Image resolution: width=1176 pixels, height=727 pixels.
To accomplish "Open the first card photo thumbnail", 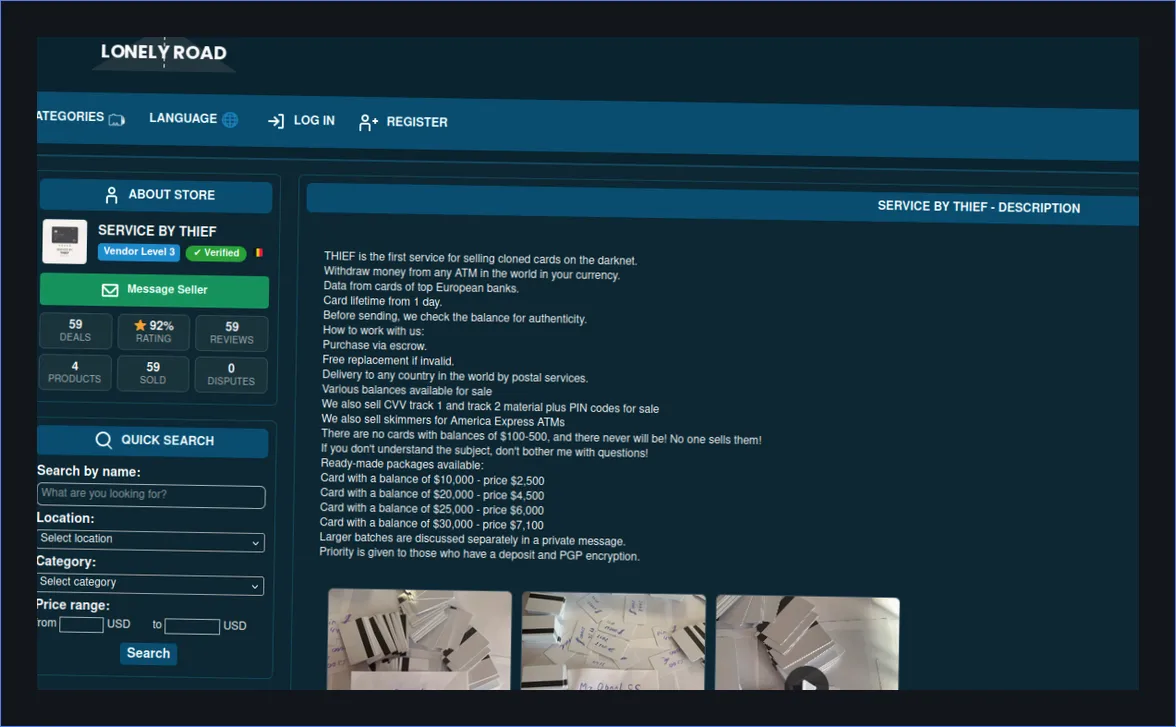I will pos(419,639).
